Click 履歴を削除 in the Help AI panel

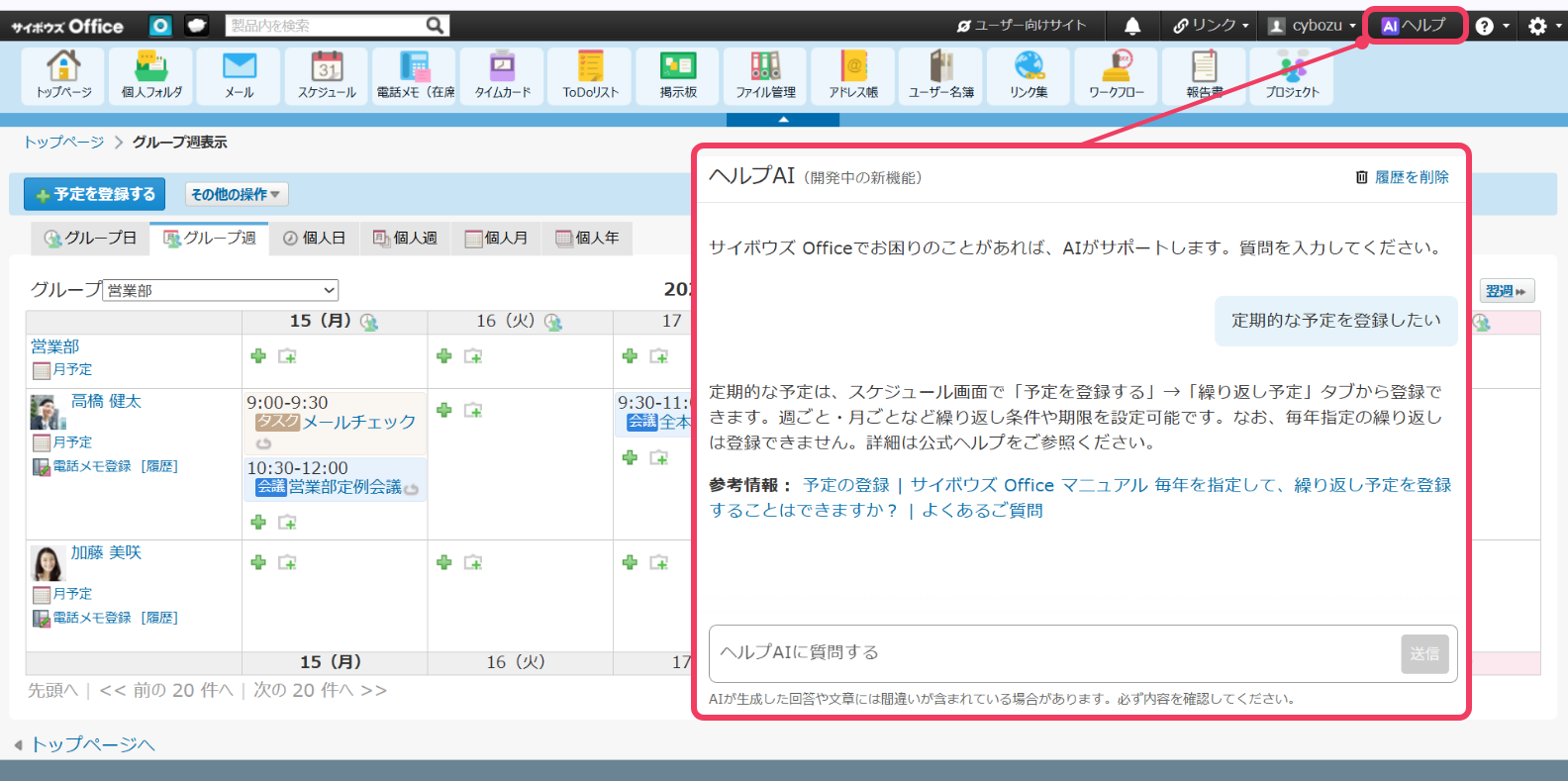[1403, 177]
